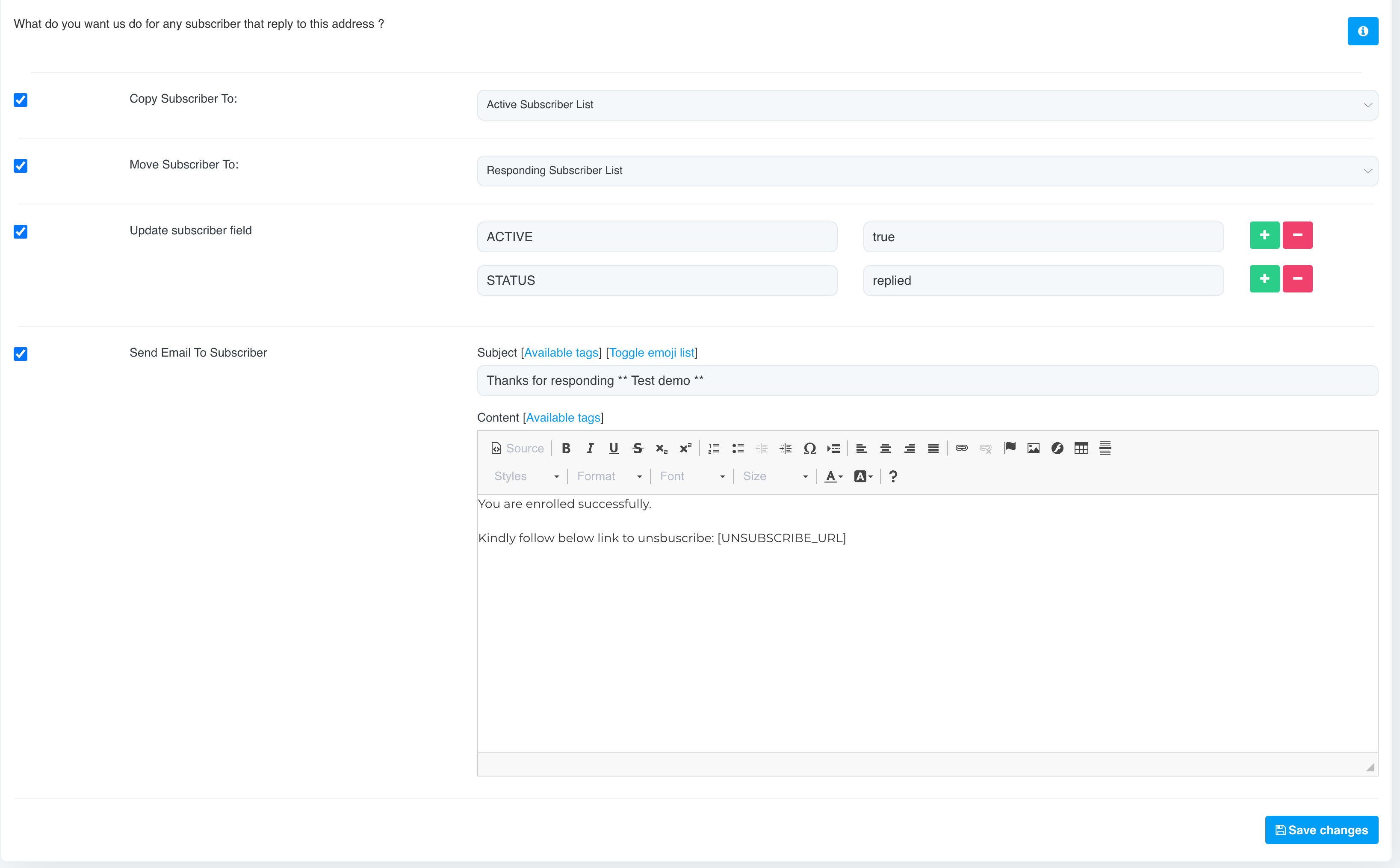Click the STATUS field name input

point(657,281)
